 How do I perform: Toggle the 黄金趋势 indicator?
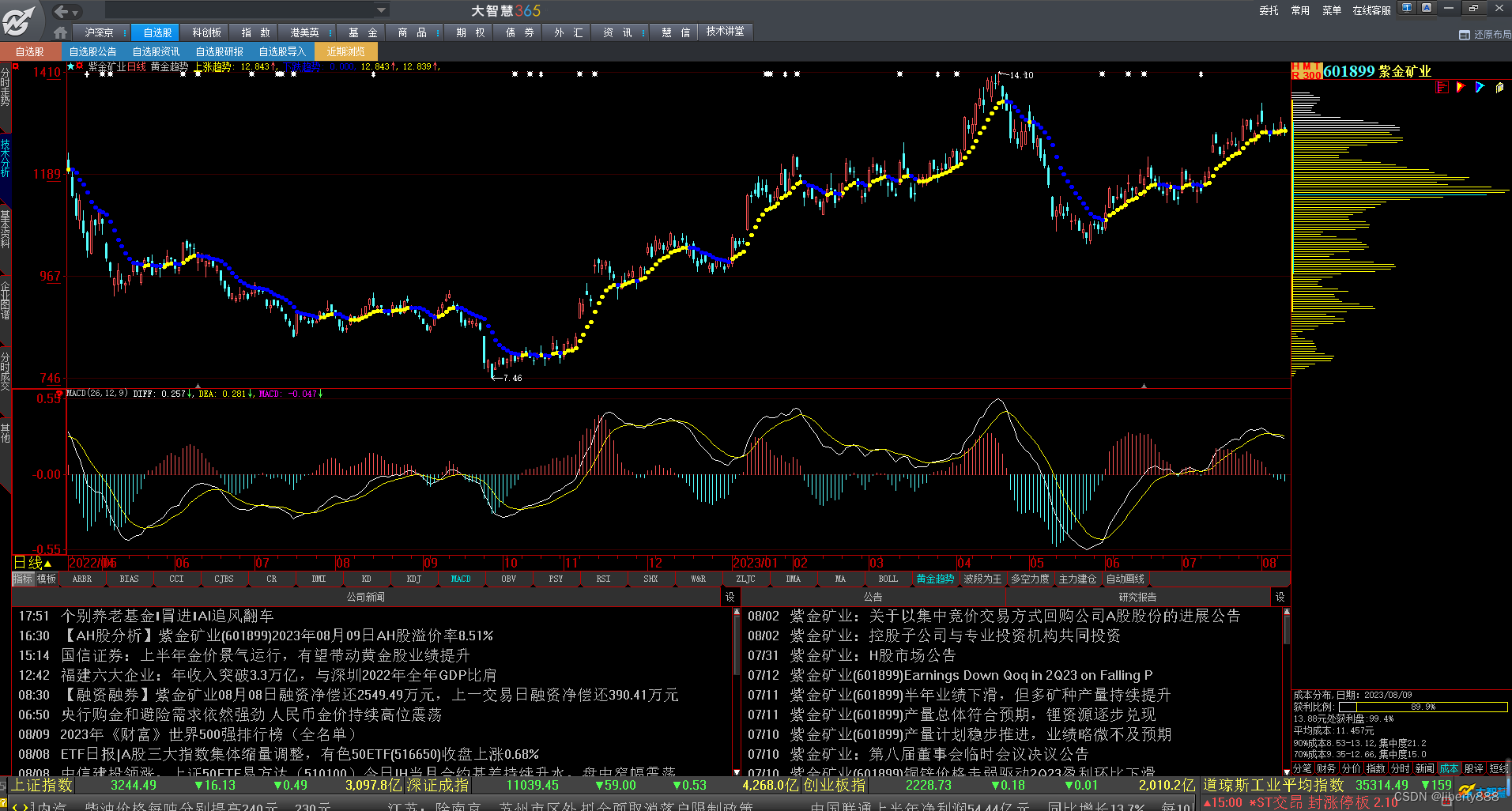click(935, 579)
